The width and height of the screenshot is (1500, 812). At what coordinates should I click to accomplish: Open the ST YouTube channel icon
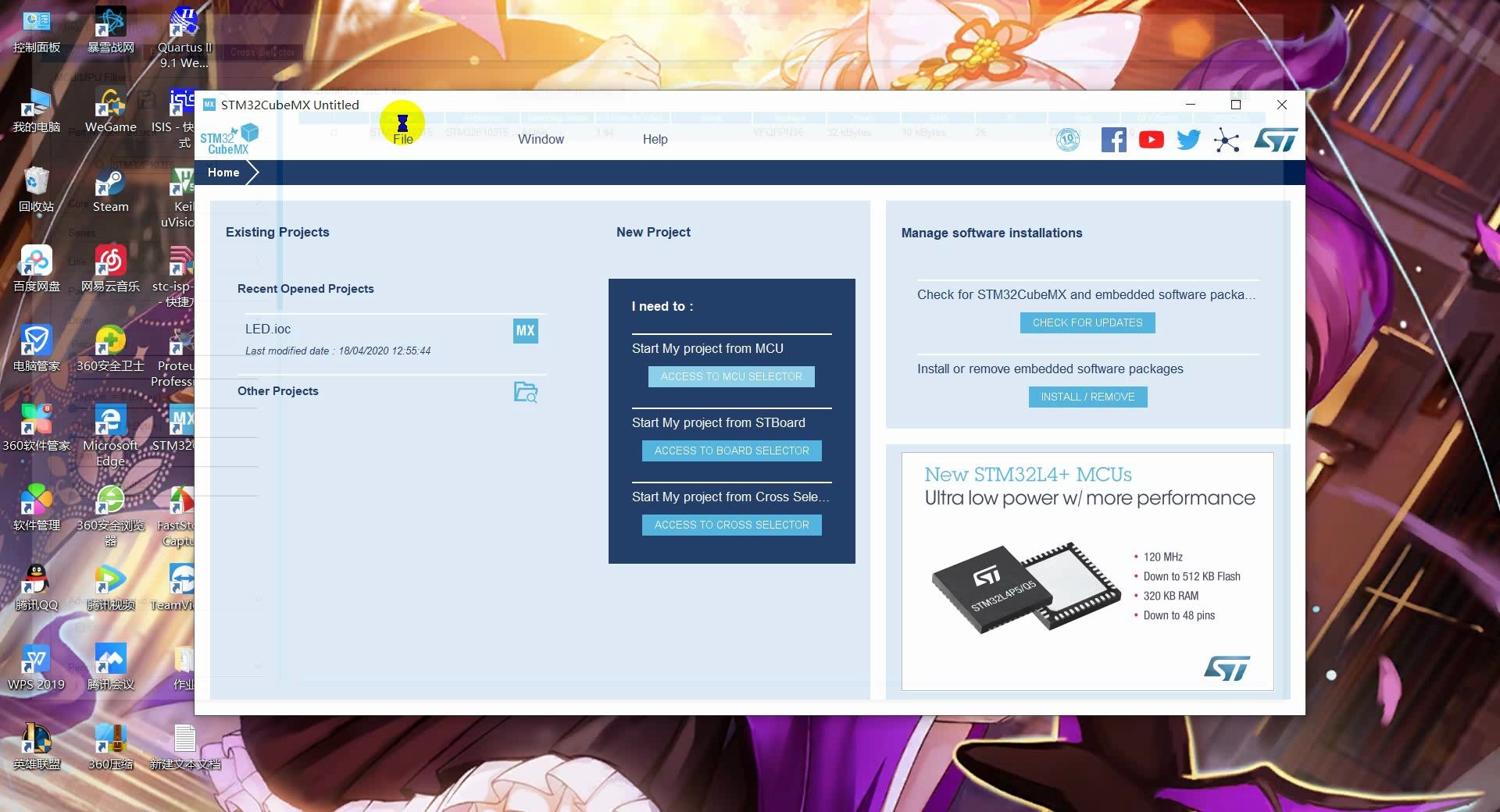(x=1151, y=140)
